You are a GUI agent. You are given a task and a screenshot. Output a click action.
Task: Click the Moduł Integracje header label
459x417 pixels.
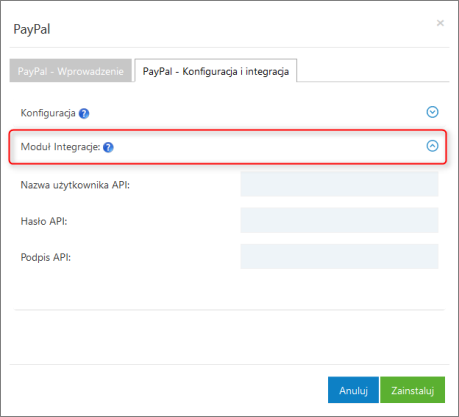(x=60, y=147)
